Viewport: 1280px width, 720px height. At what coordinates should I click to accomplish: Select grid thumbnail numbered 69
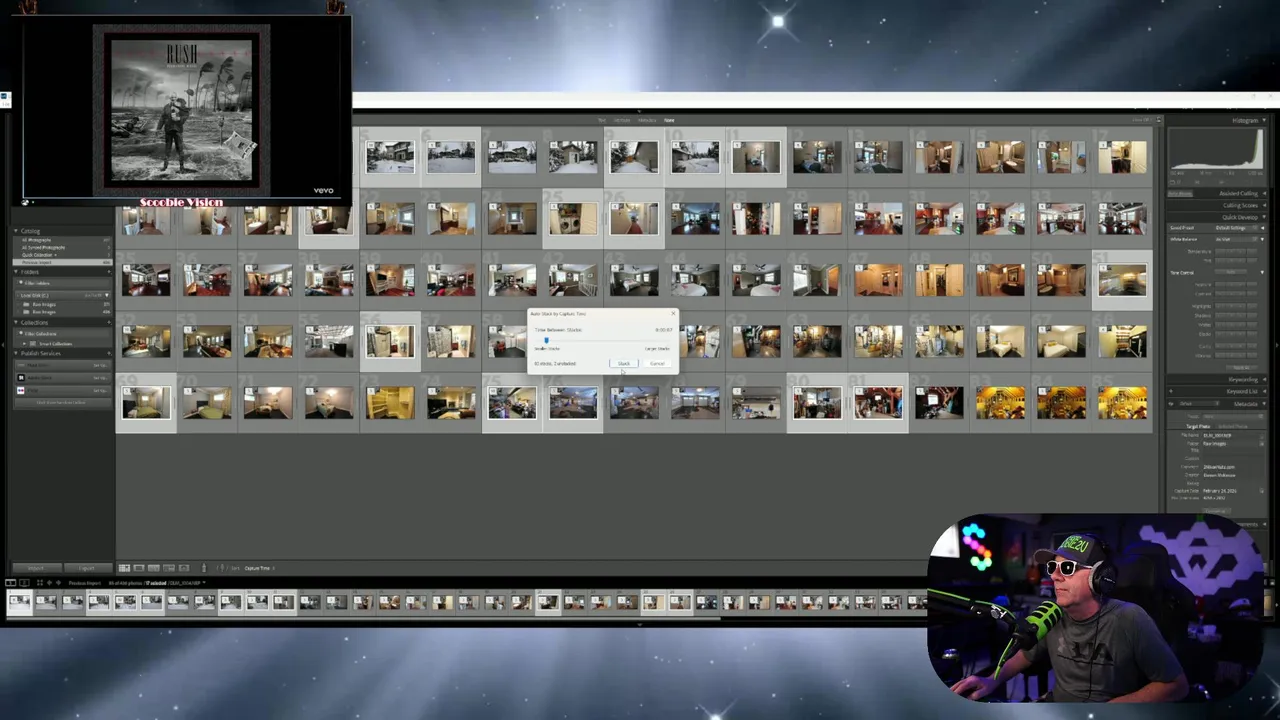coord(146,403)
